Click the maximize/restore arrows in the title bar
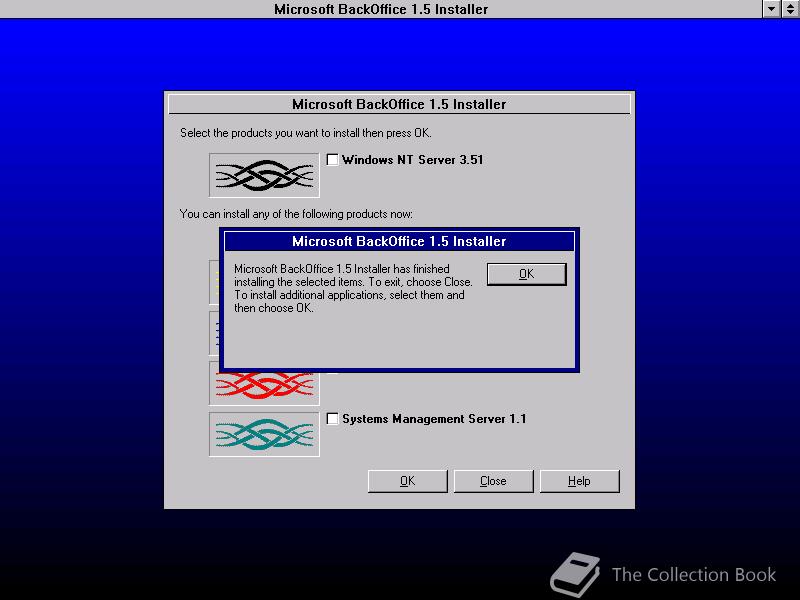The height and width of the screenshot is (600, 800). [x=790, y=9]
